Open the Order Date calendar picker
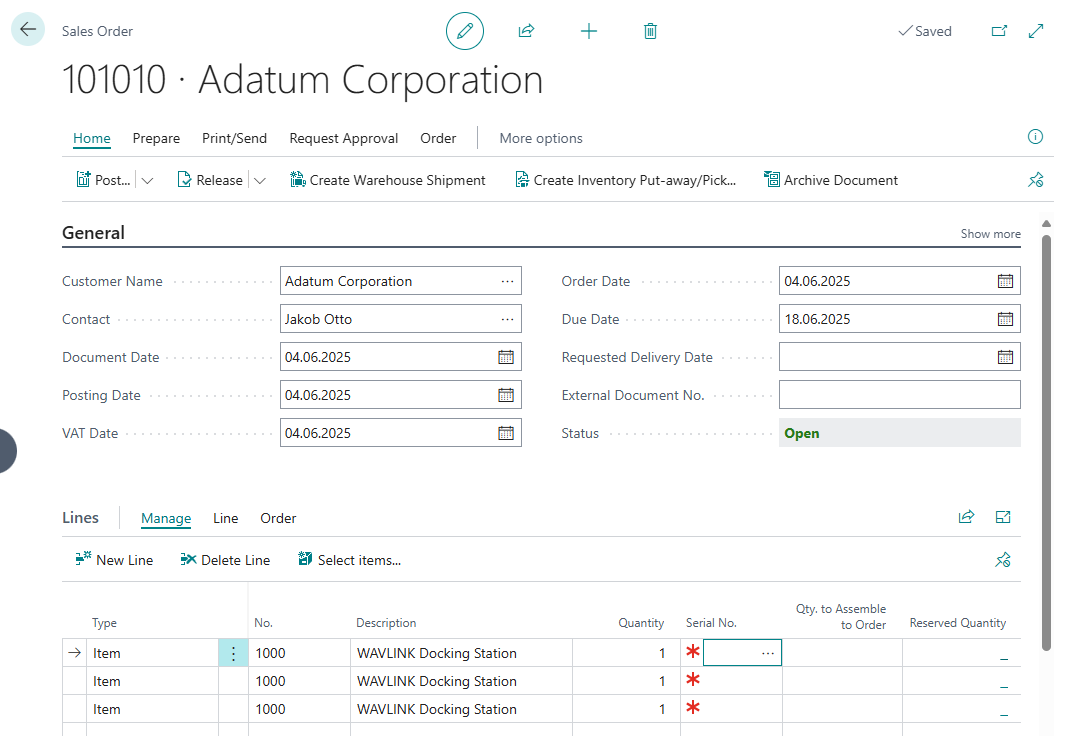The width and height of the screenshot is (1080, 736). tap(1005, 281)
